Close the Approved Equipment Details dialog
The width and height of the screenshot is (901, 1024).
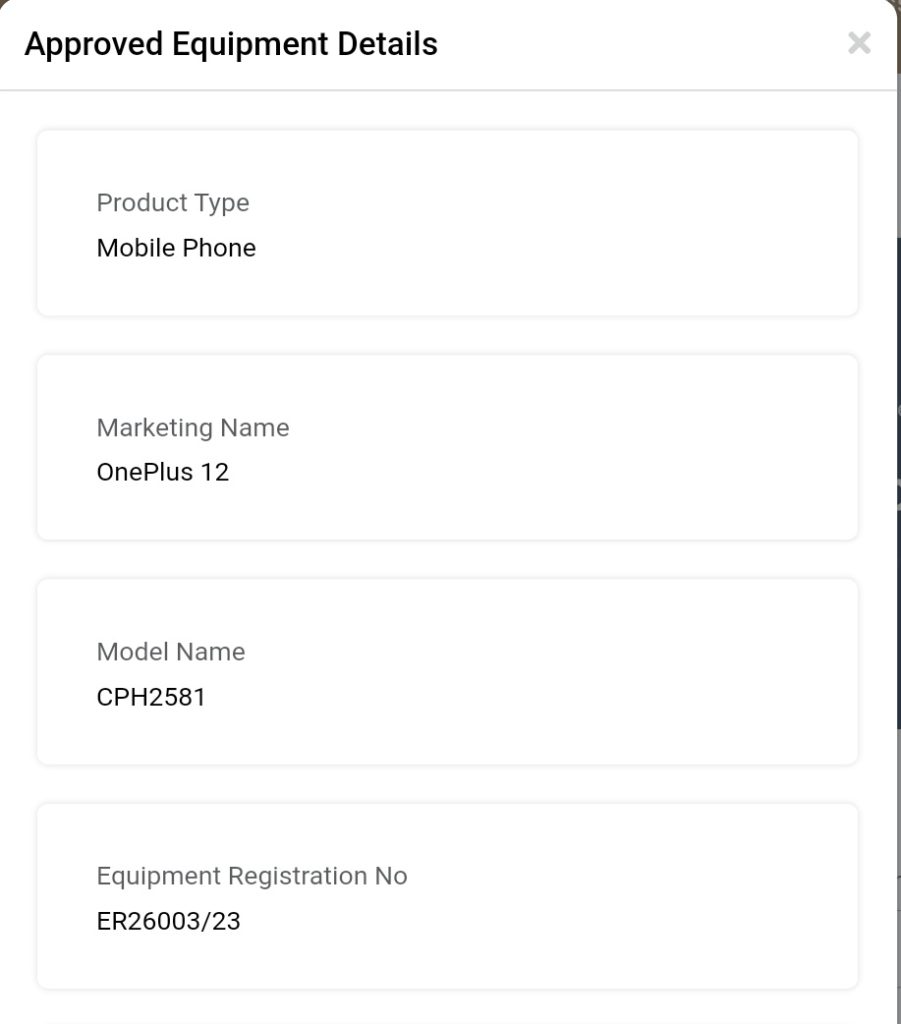(858, 43)
